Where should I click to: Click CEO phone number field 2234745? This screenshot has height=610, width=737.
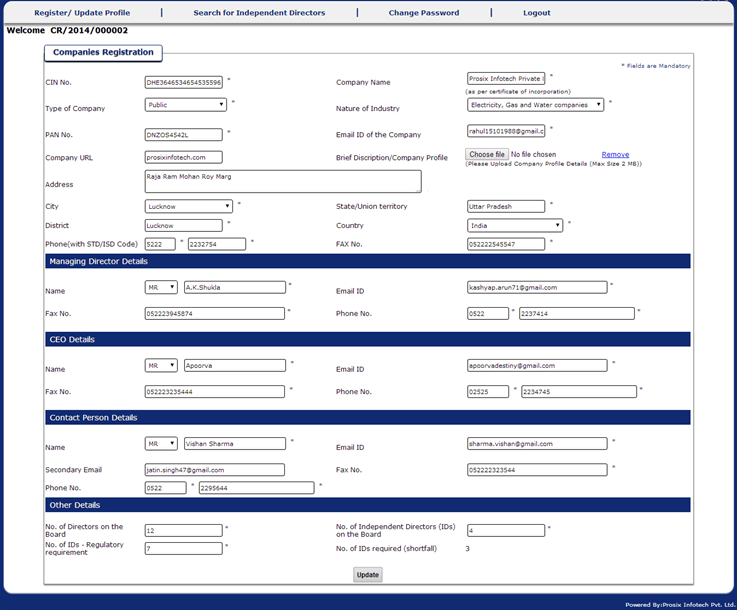tap(579, 391)
